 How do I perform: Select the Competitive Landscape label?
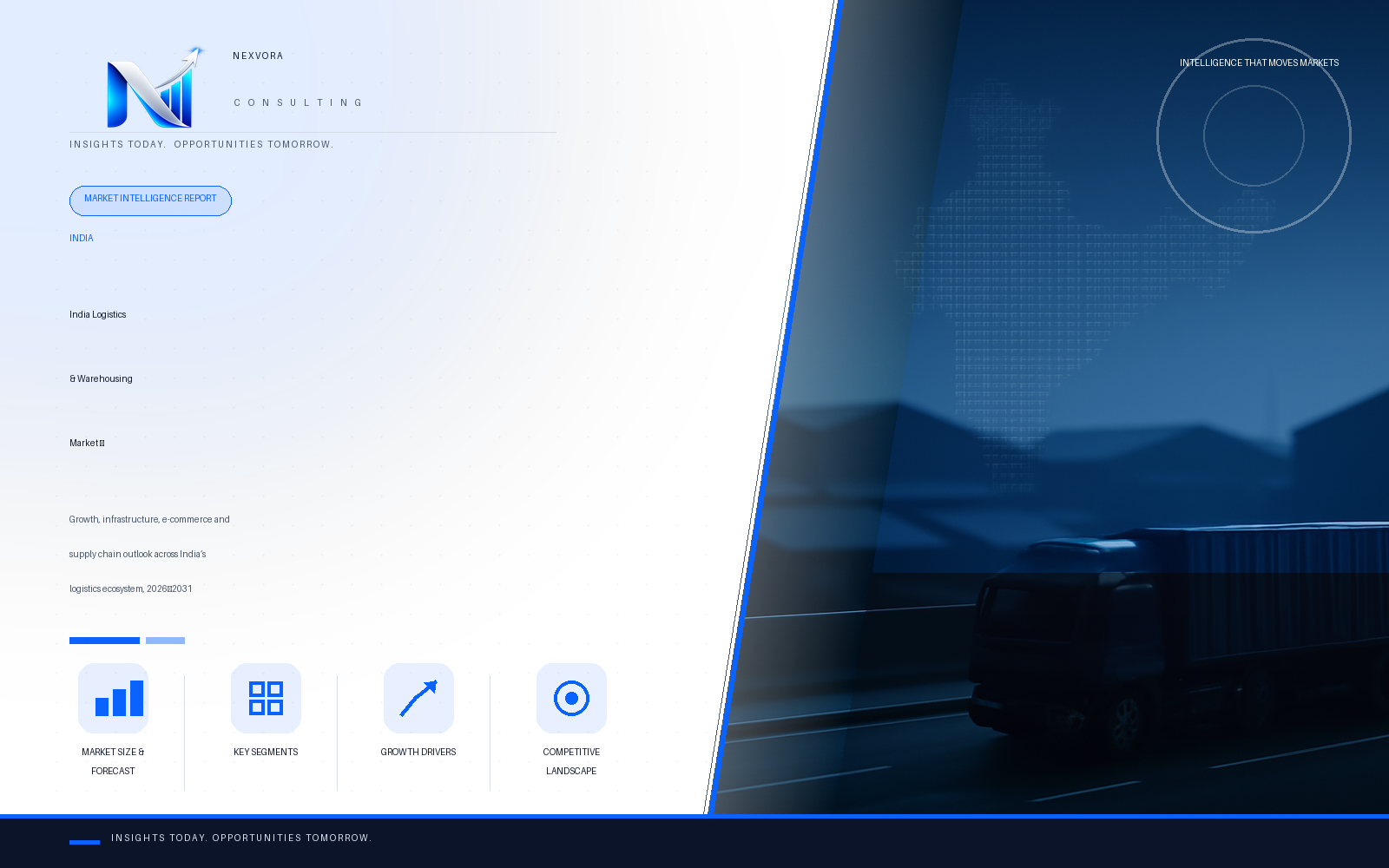(571, 761)
